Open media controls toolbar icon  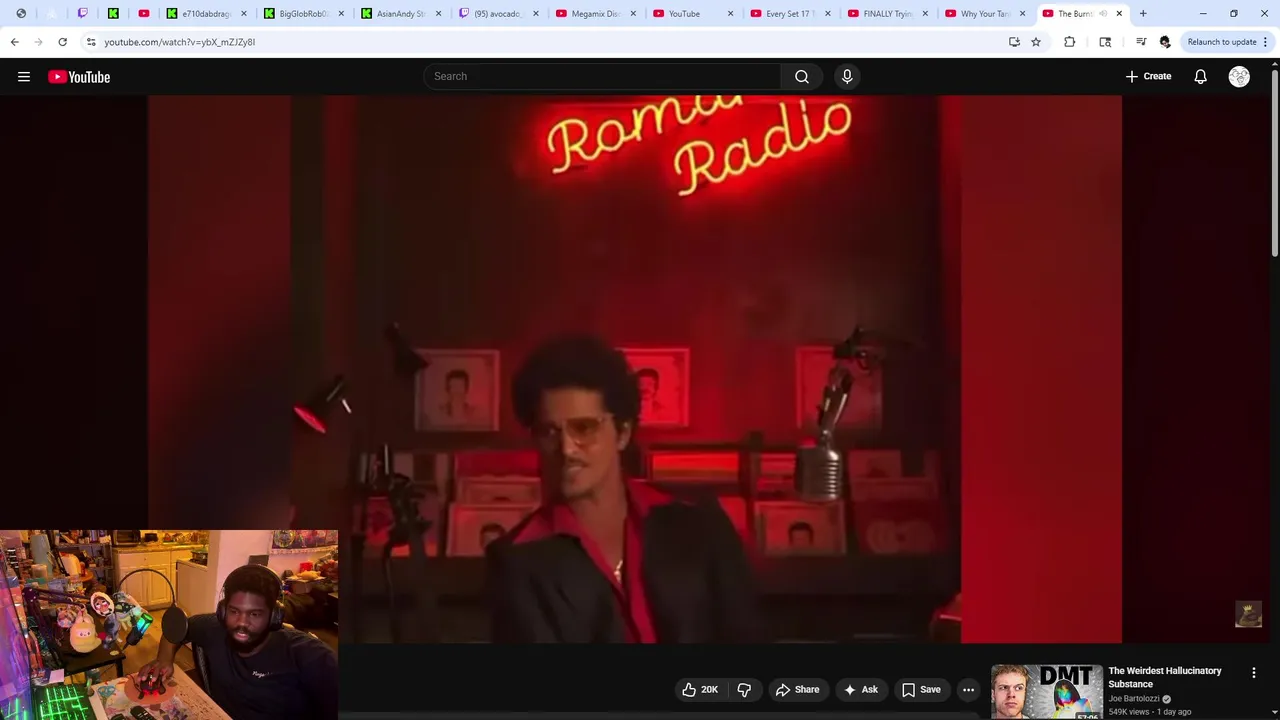click(1141, 42)
